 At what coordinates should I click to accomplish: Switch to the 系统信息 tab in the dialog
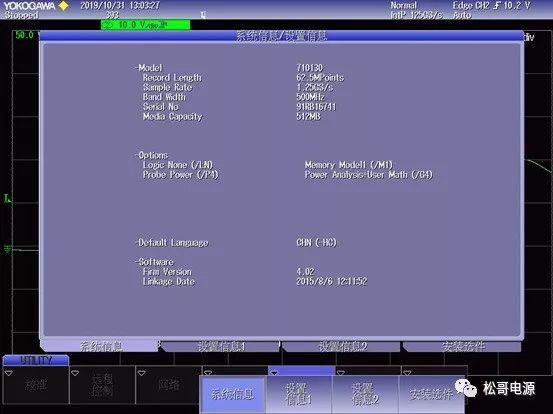point(100,346)
